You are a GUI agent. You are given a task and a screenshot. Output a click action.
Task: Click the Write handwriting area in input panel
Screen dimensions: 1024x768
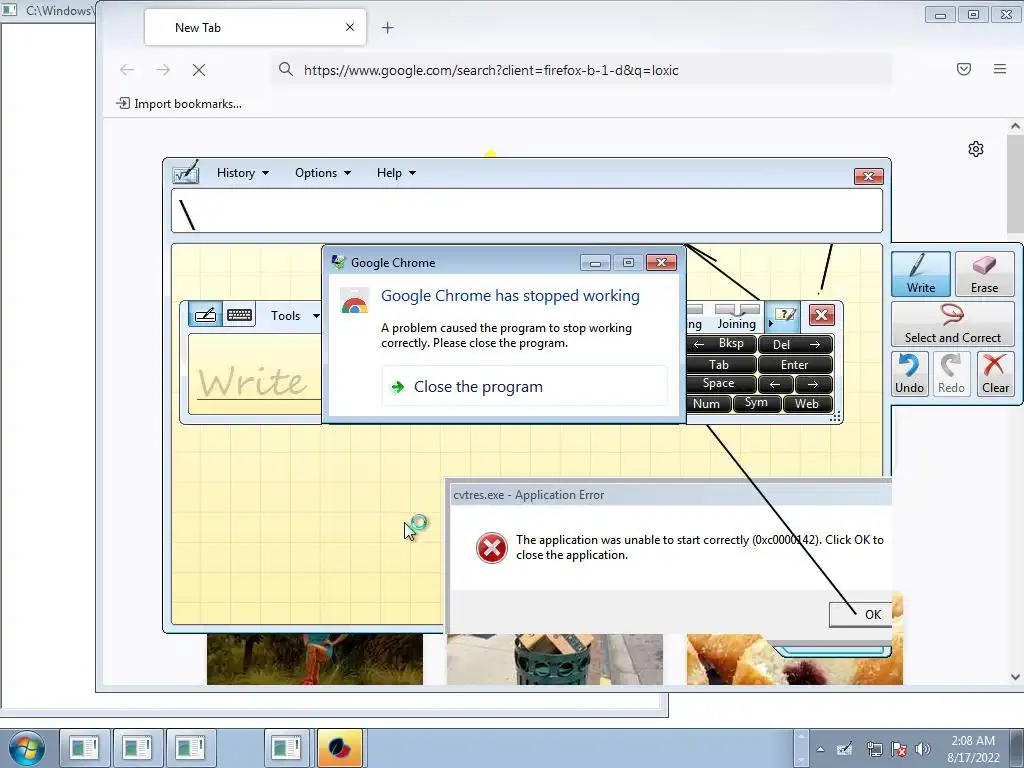255,374
